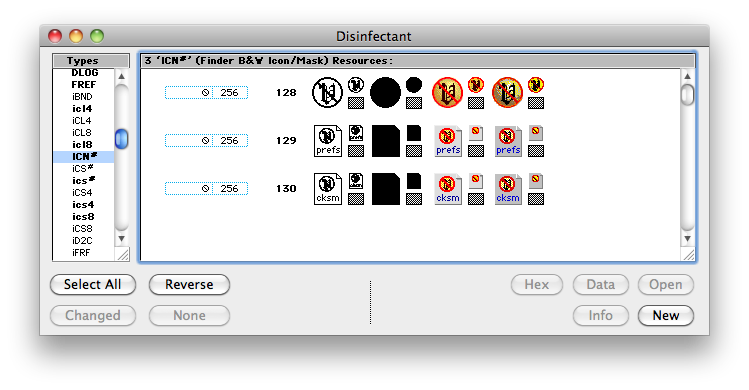Choose the iCS# type entry
749x390 pixels.
[x=84, y=168]
